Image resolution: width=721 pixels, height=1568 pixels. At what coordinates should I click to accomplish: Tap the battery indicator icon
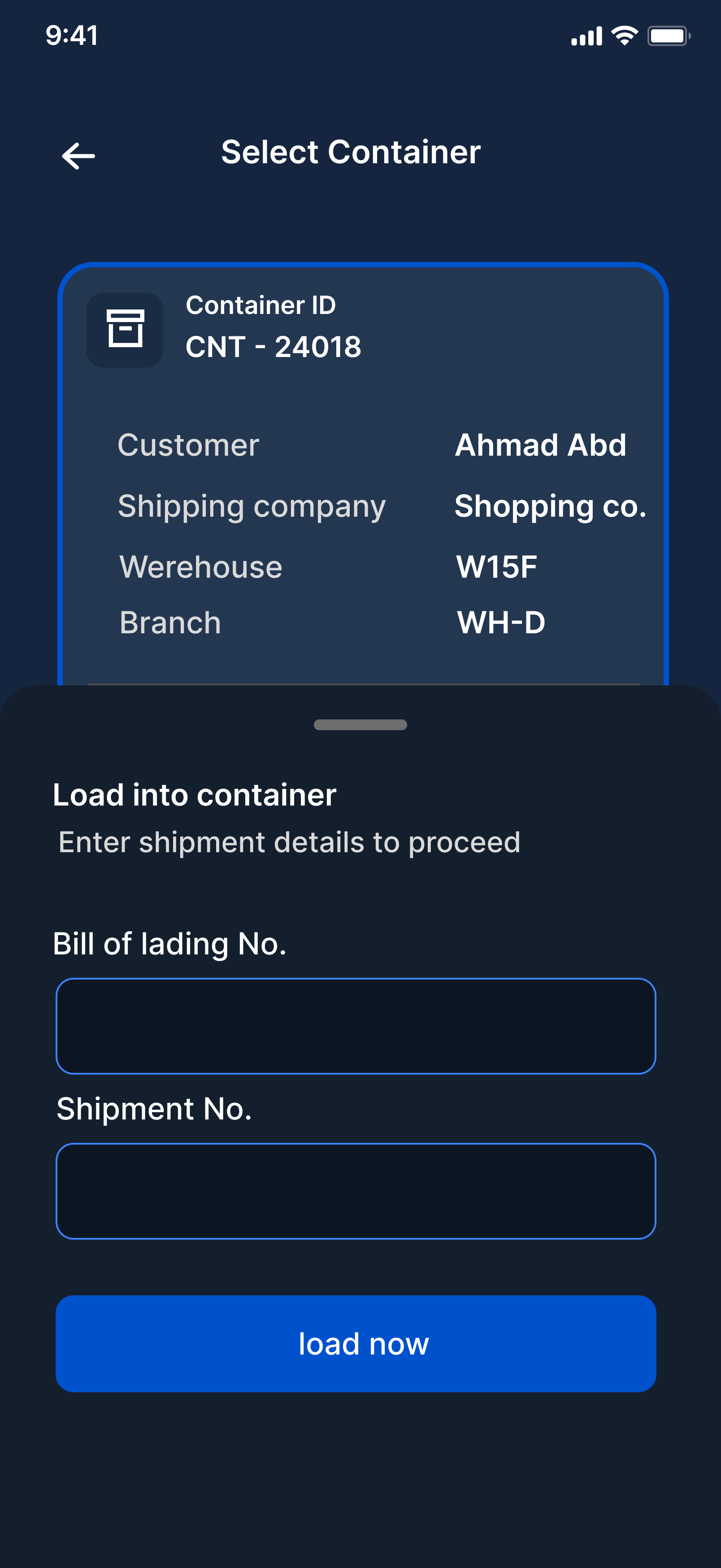point(669,36)
